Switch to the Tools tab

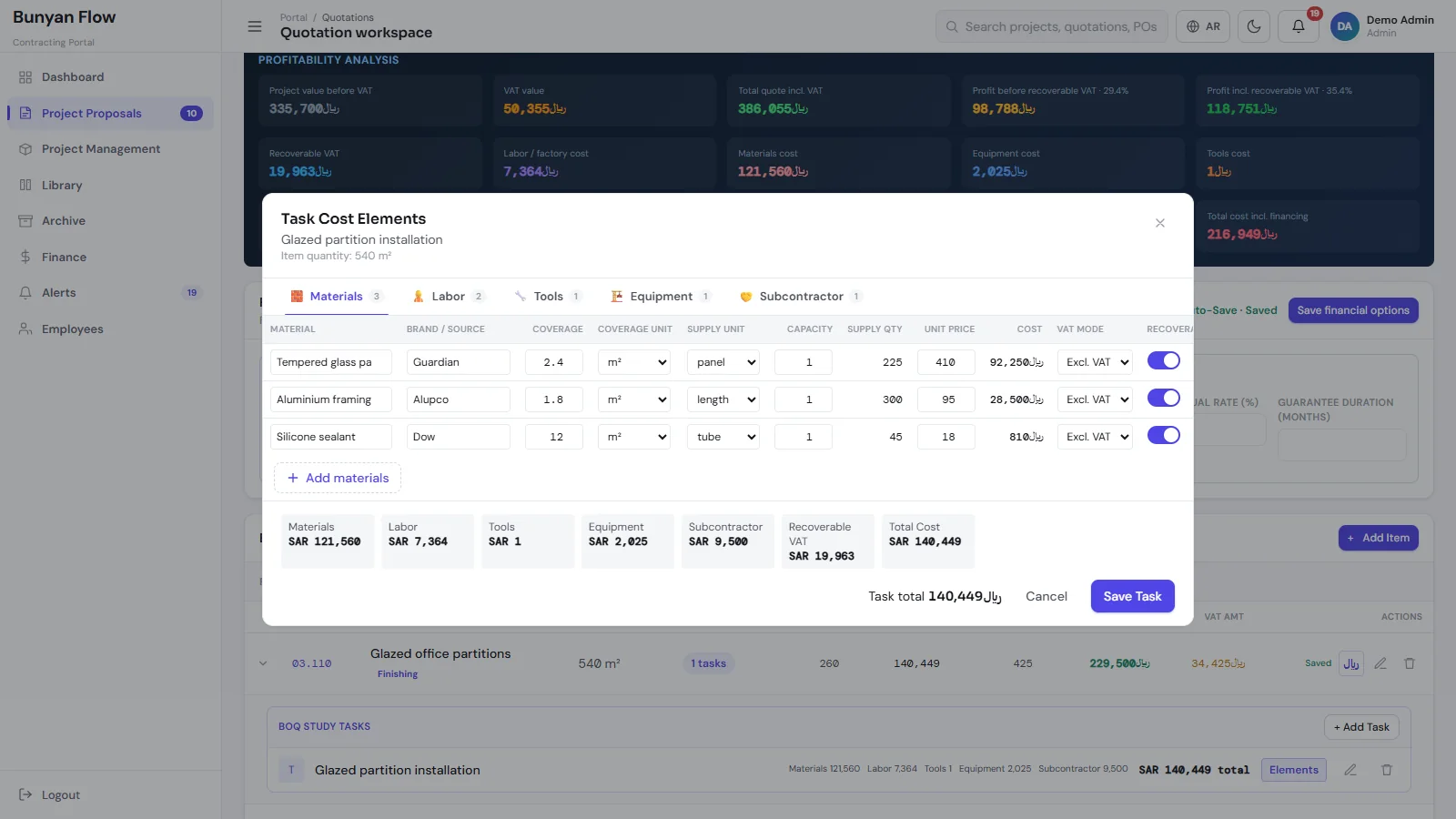(x=549, y=297)
